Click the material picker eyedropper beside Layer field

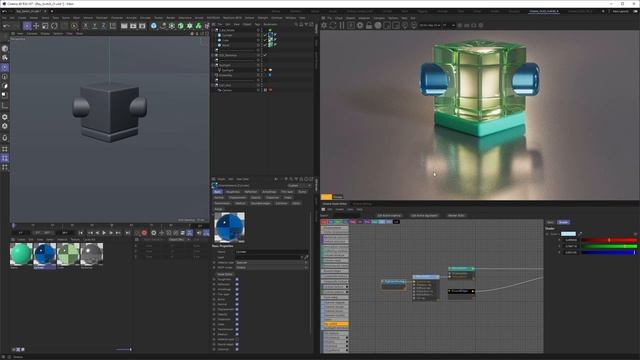(306, 257)
